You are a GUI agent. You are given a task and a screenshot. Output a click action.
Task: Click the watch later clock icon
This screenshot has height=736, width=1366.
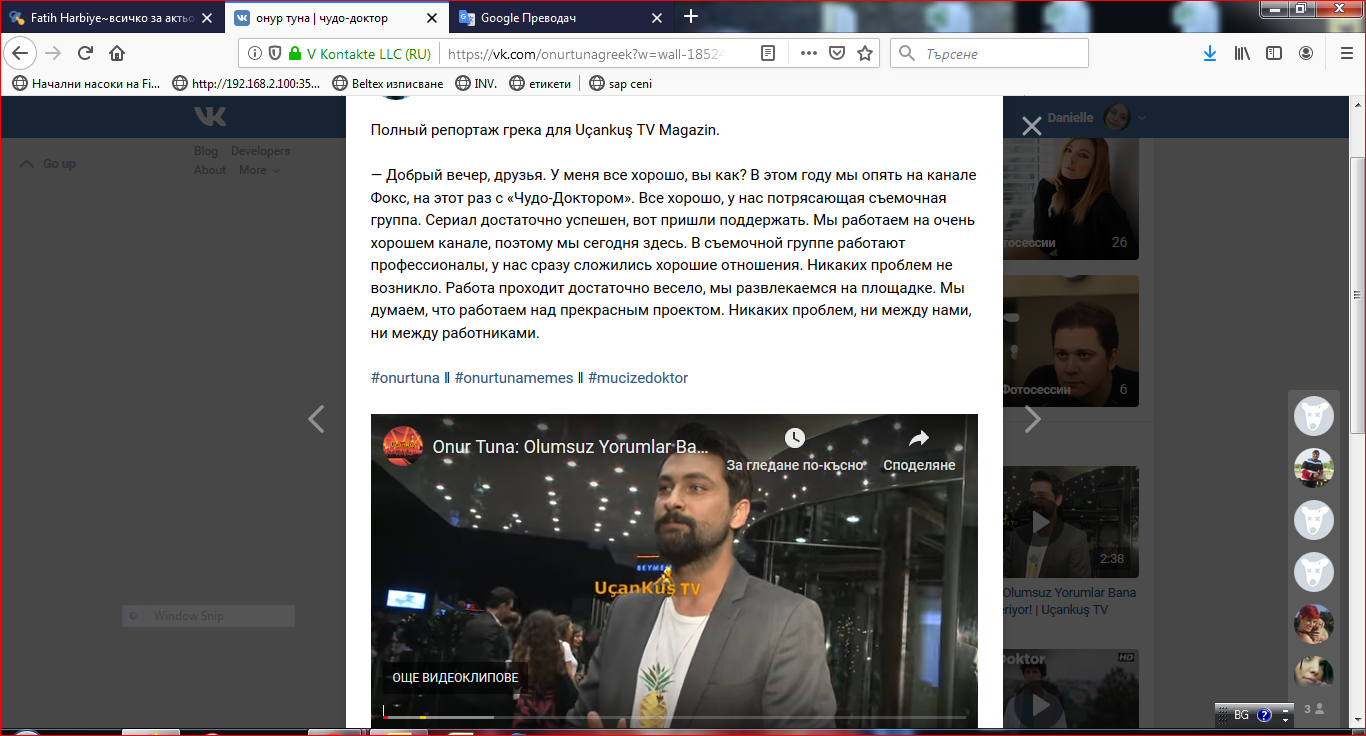[794, 438]
